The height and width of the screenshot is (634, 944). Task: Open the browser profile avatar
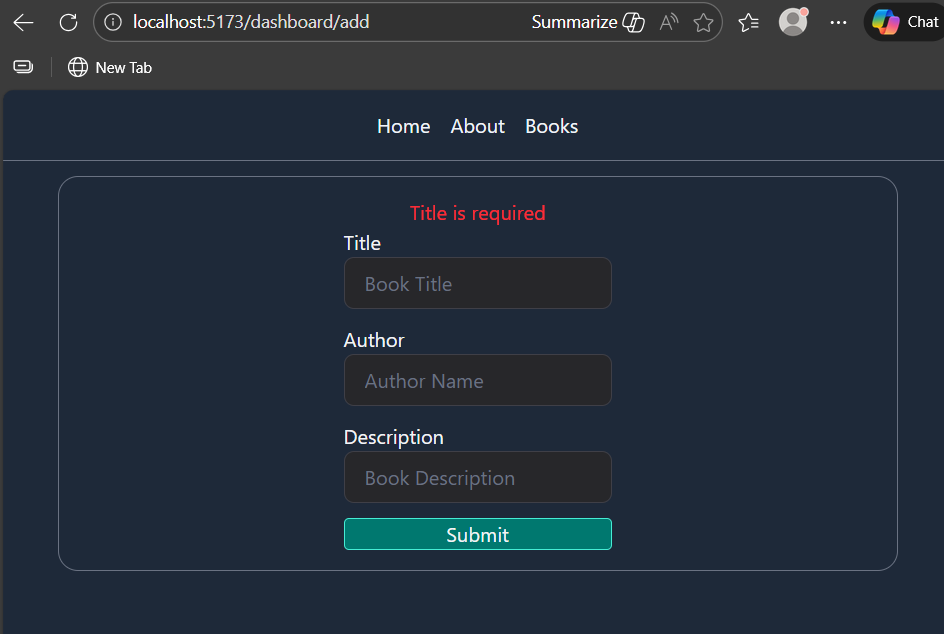793,22
